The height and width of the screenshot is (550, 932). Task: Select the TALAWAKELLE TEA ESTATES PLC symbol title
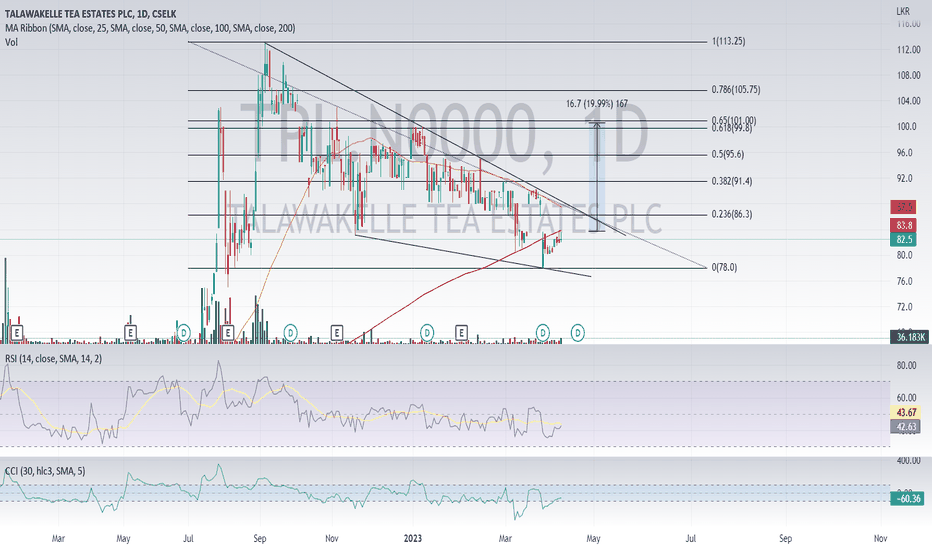click(x=90, y=14)
